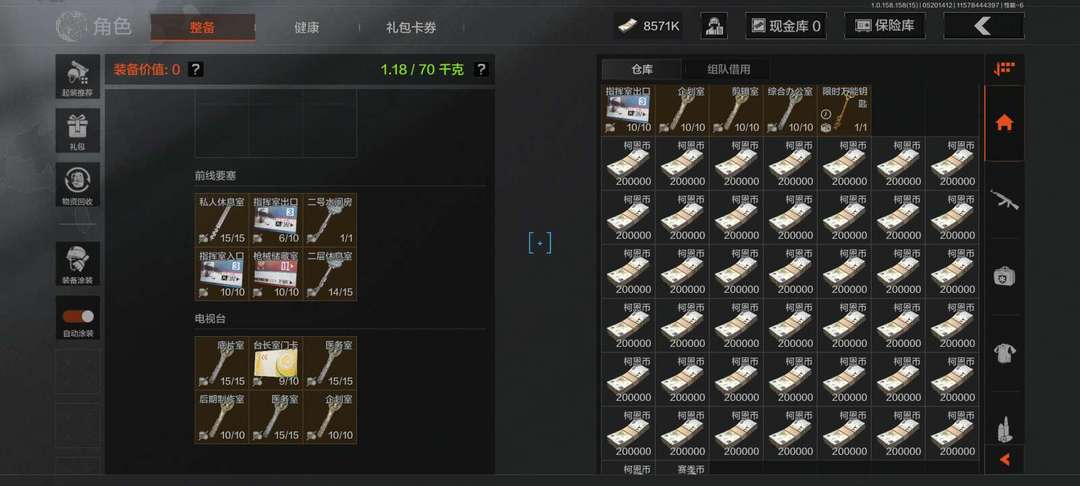Open the 起装推荐 loadout recommendation icon
Image resolution: width=1080 pixels, height=486 pixels.
click(x=78, y=77)
